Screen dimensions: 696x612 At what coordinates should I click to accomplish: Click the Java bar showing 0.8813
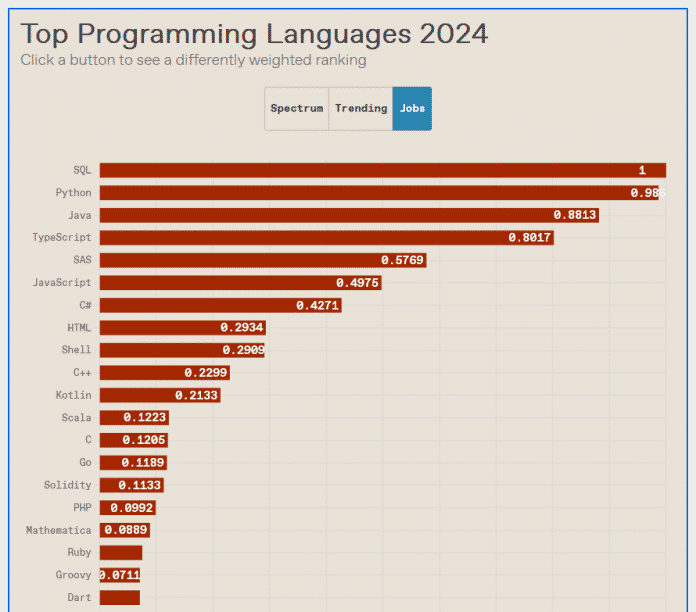[x=349, y=215]
